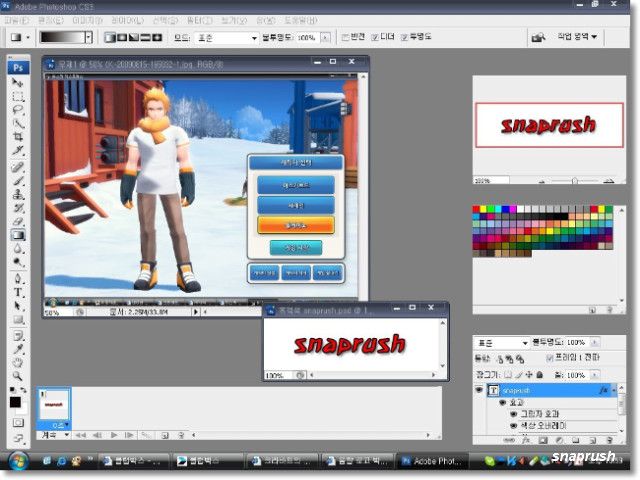Image resolution: width=640 pixels, height=480 pixels.
Task: Choose the Radial Gradient style icon
Action: [x=122, y=38]
